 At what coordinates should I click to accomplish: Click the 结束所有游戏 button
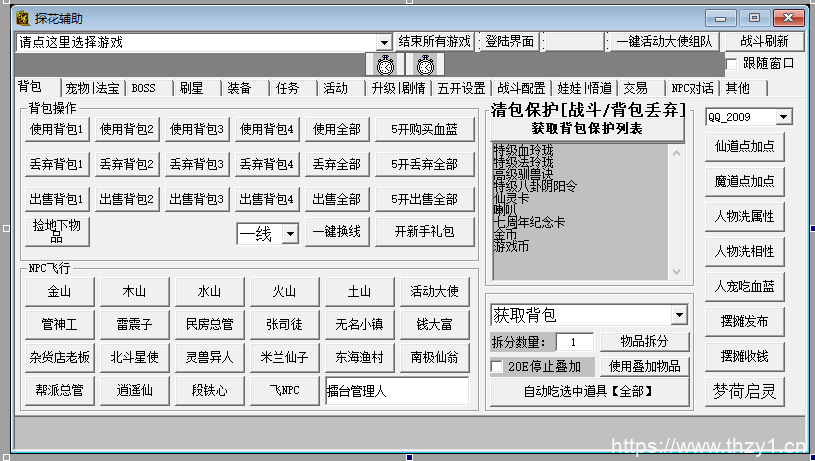click(x=435, y=42)
